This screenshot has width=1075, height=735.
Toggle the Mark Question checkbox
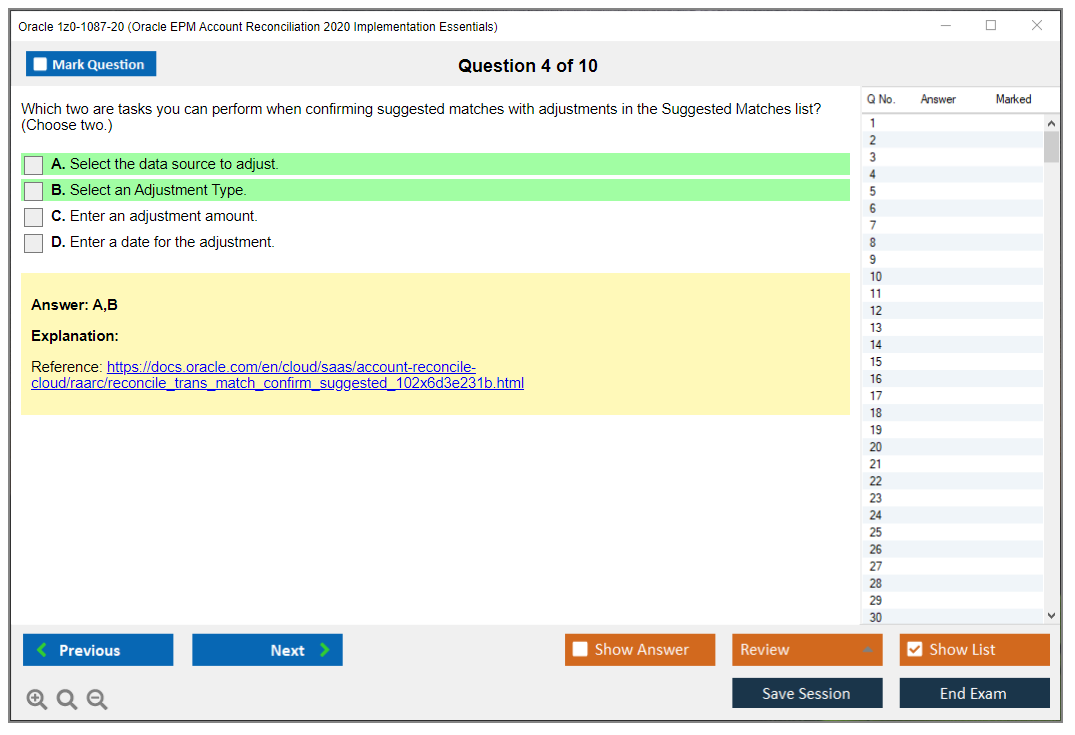click(x=91, y=64)
